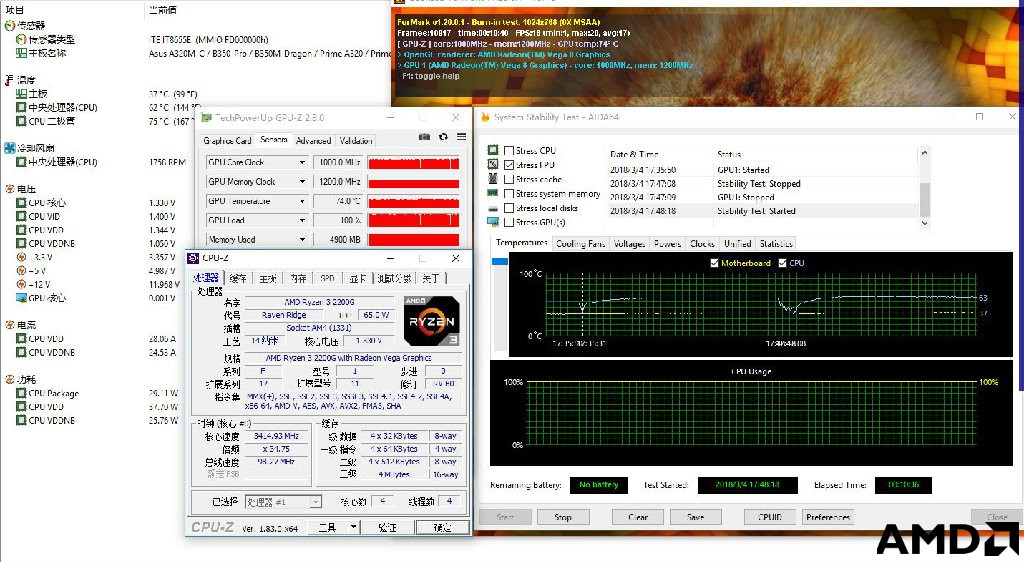The width and height of the screenshot is (1024, 562).
Task: Open the GPU Memory Clock dropdown
Action: [302, 181]
